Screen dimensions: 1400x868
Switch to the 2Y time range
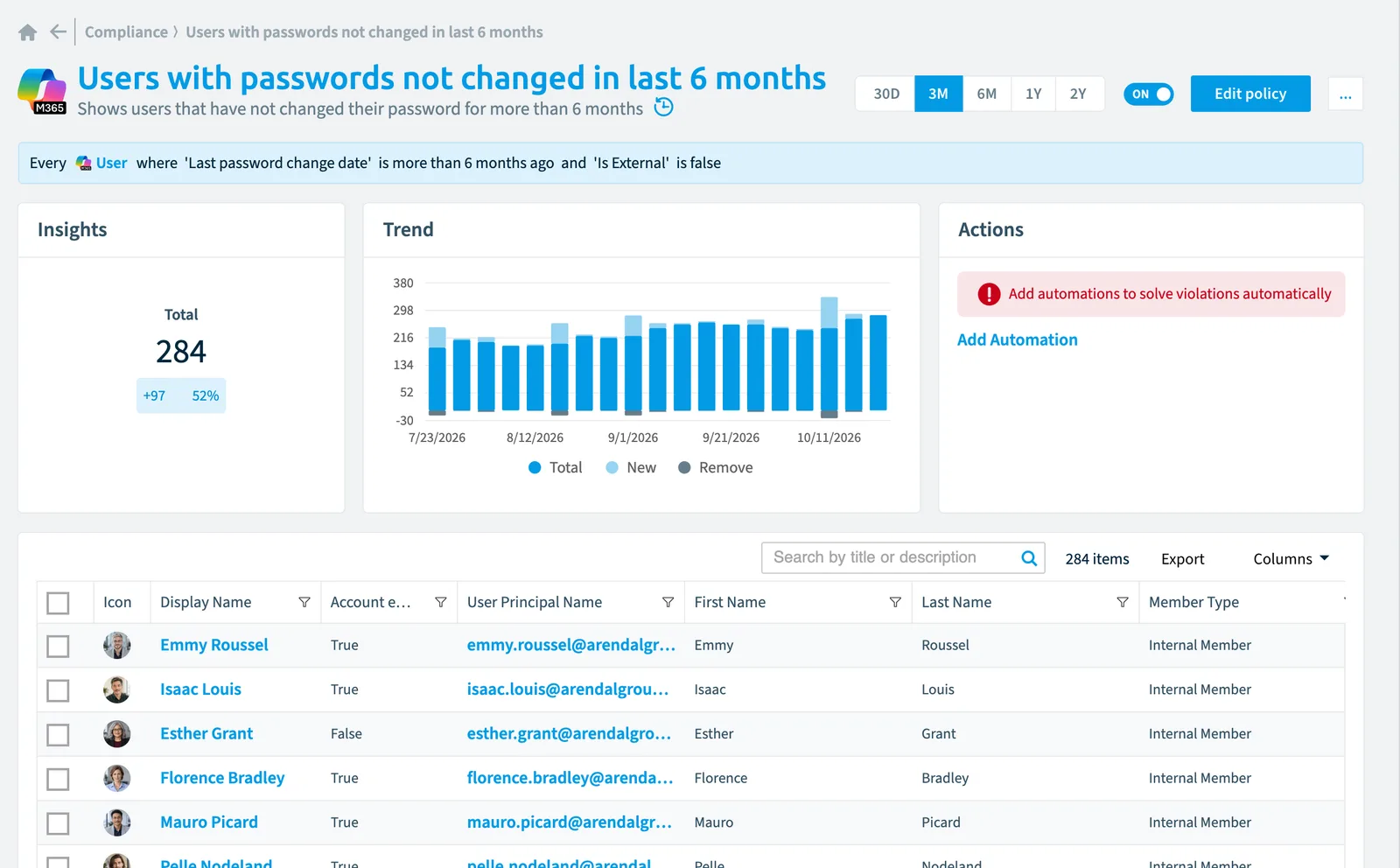pyautogui.click(x=1078, y=94)
